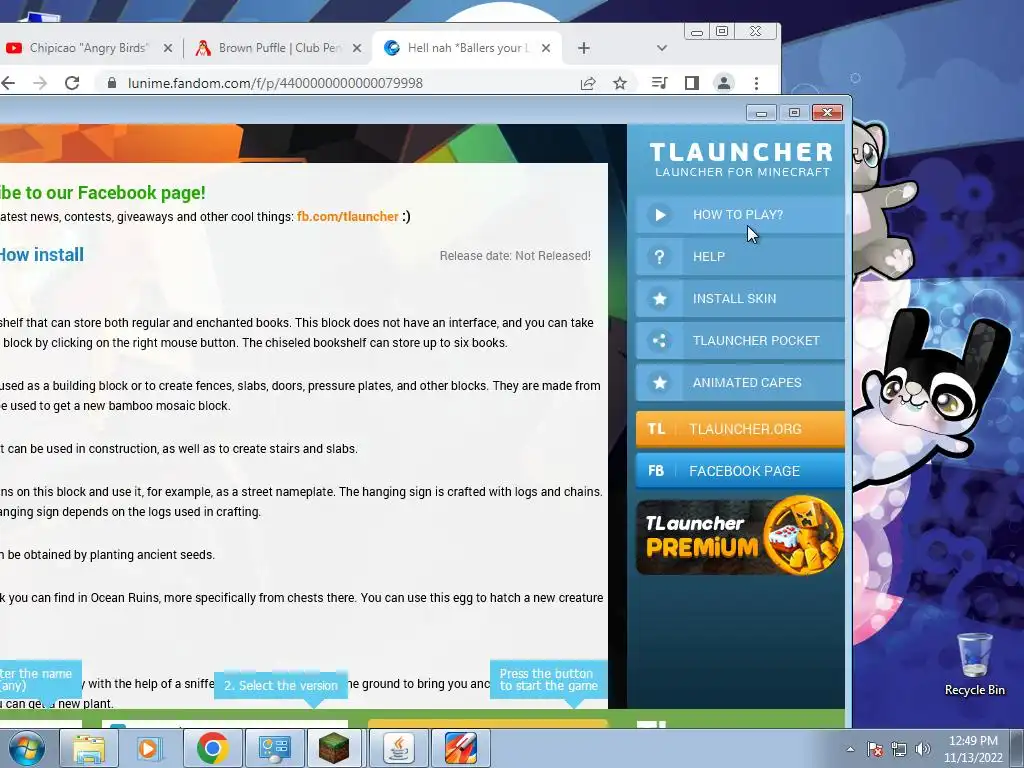
Task: Open the HOW TO PLAY? menu item
Action: pyautogui.click(x=740, y=215)
